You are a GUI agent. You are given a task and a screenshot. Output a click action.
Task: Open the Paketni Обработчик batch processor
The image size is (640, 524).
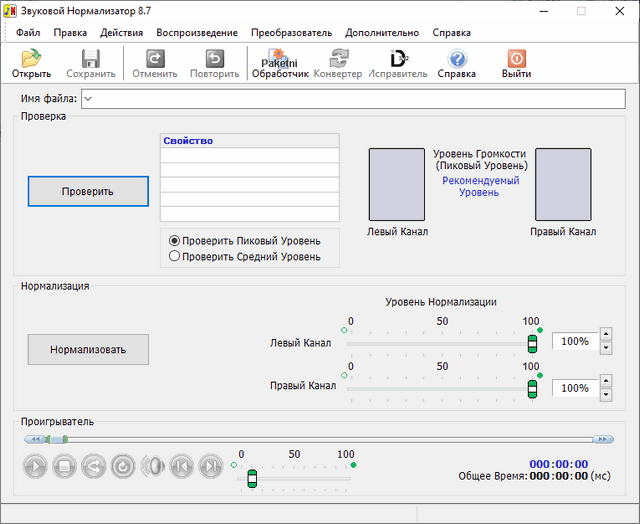[x=279, y=64]
